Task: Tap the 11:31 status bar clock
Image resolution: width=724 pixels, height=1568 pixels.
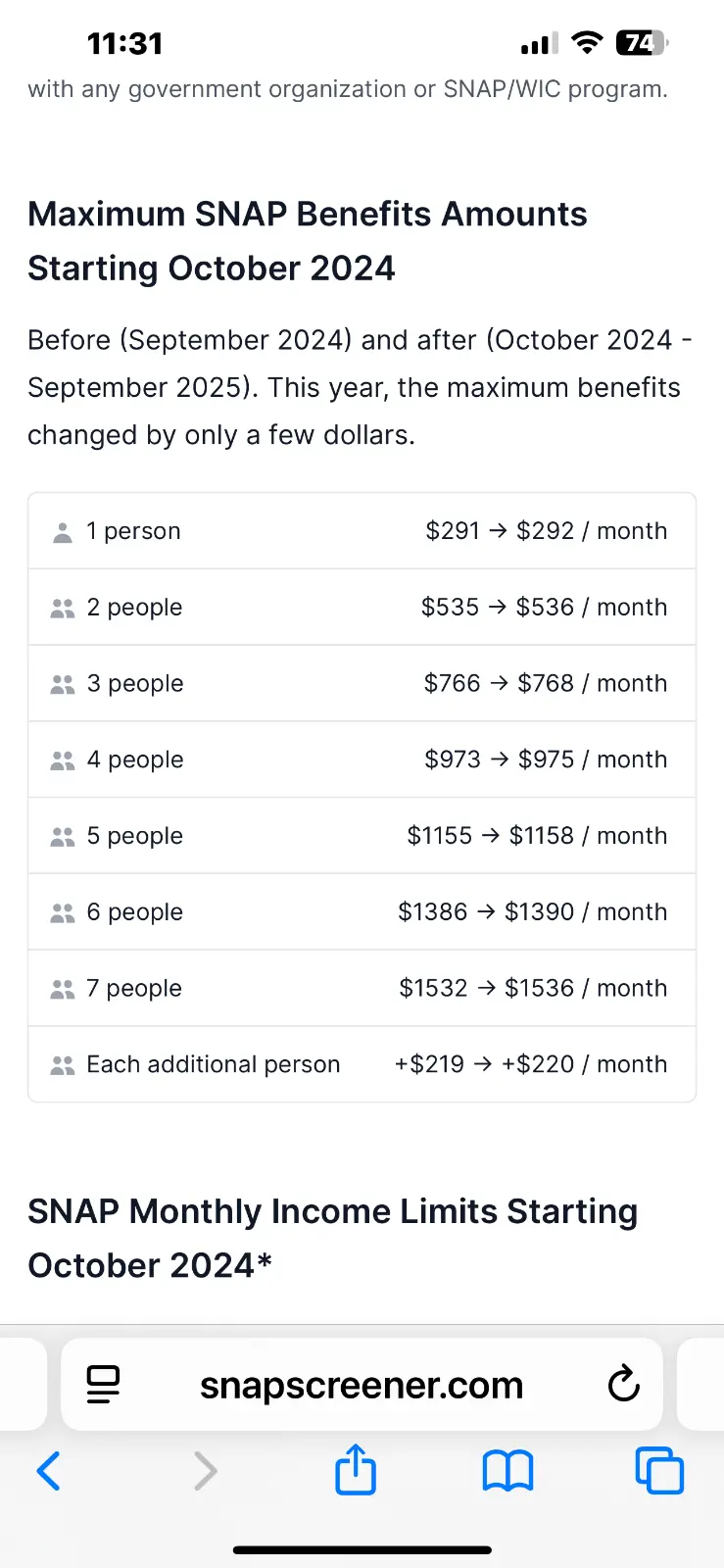Action: (x=124, y=43)
